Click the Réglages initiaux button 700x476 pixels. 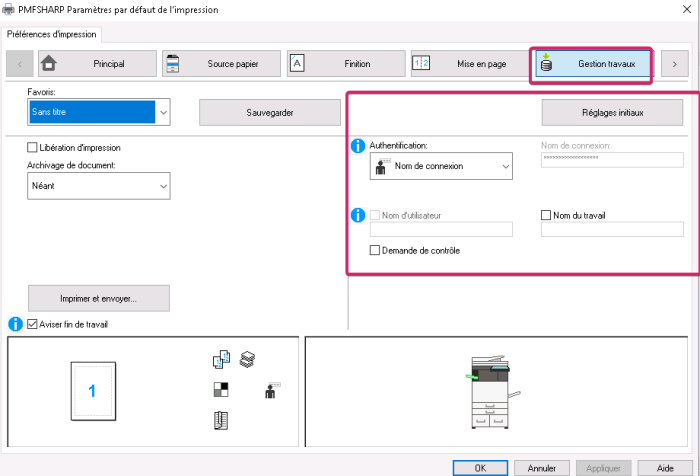613,112
